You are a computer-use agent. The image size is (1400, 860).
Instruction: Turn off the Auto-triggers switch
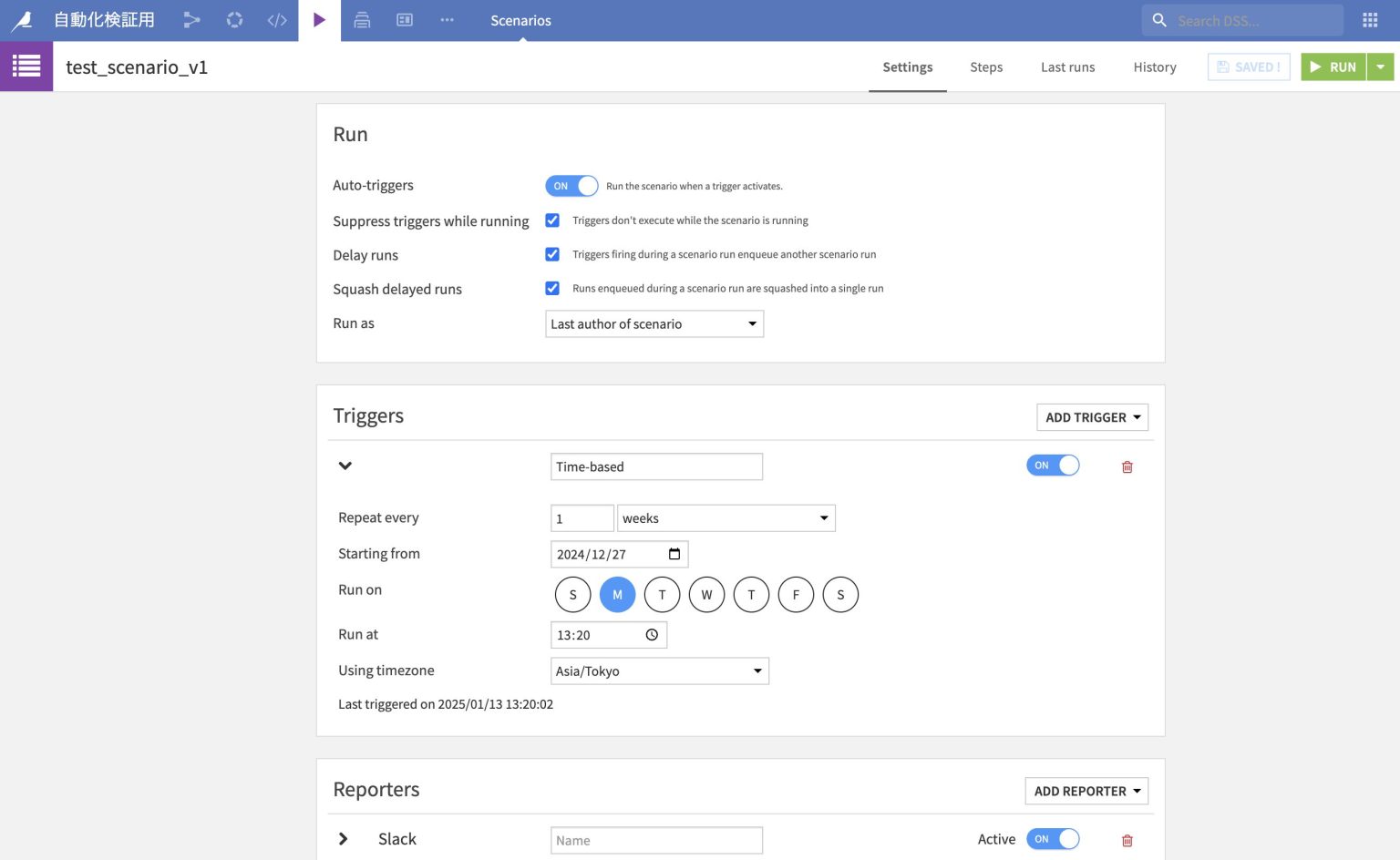point(571,186)
